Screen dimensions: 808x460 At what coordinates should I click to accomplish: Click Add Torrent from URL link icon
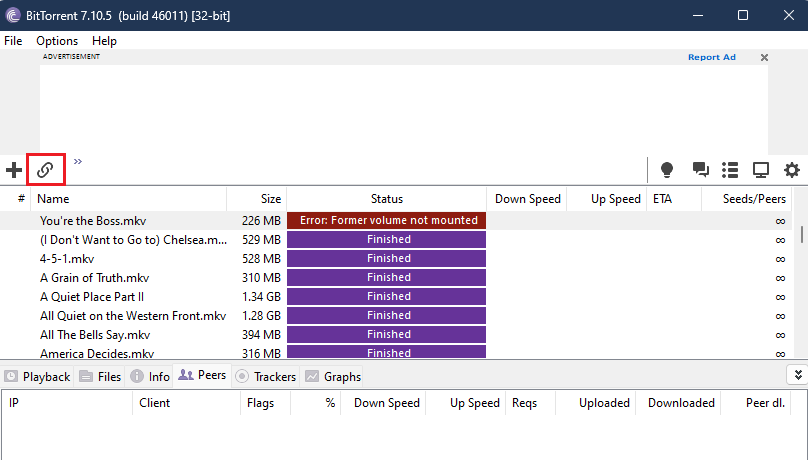tap(45, 169)
